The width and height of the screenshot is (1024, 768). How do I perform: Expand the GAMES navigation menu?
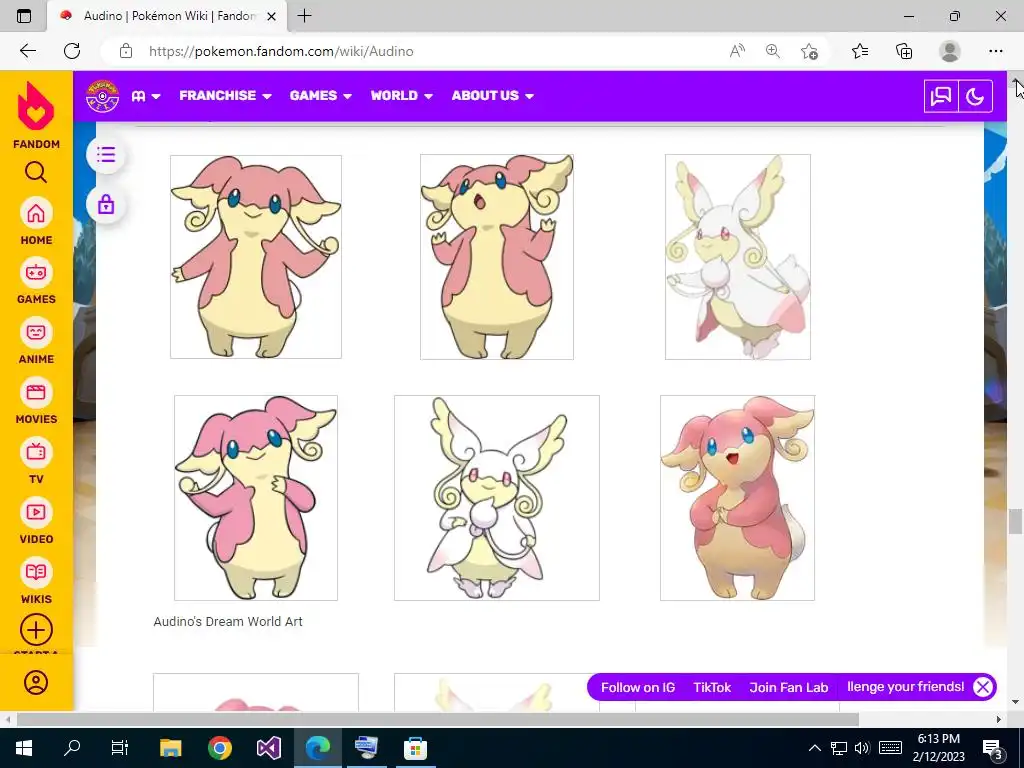click(x=321, y=96)
